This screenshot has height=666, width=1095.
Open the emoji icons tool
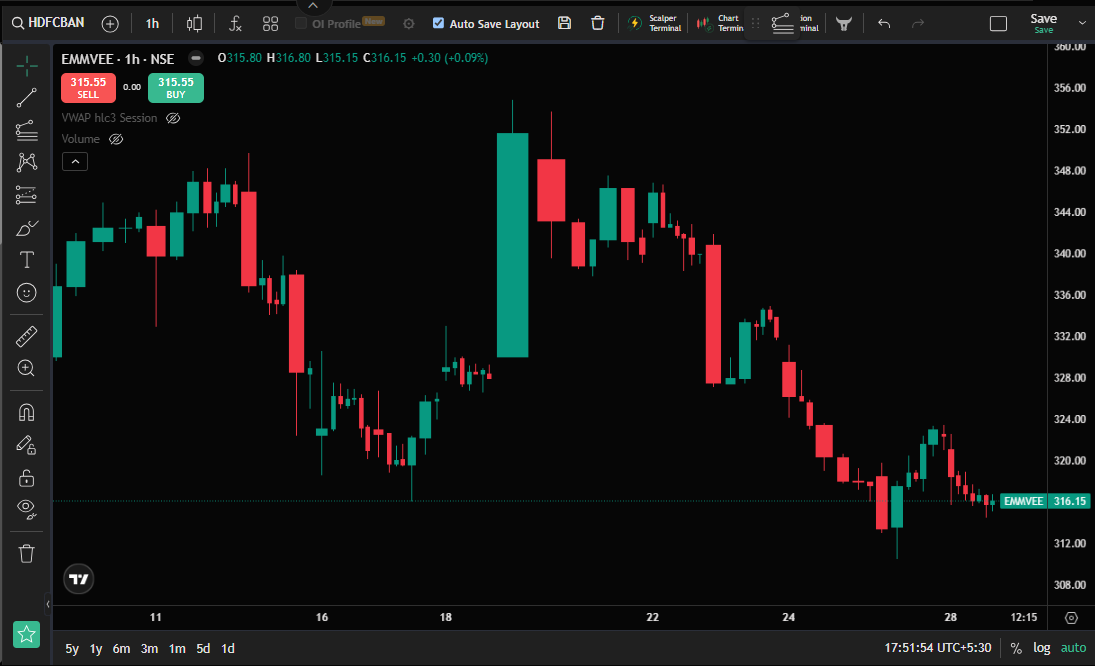[x=27, y=293]
